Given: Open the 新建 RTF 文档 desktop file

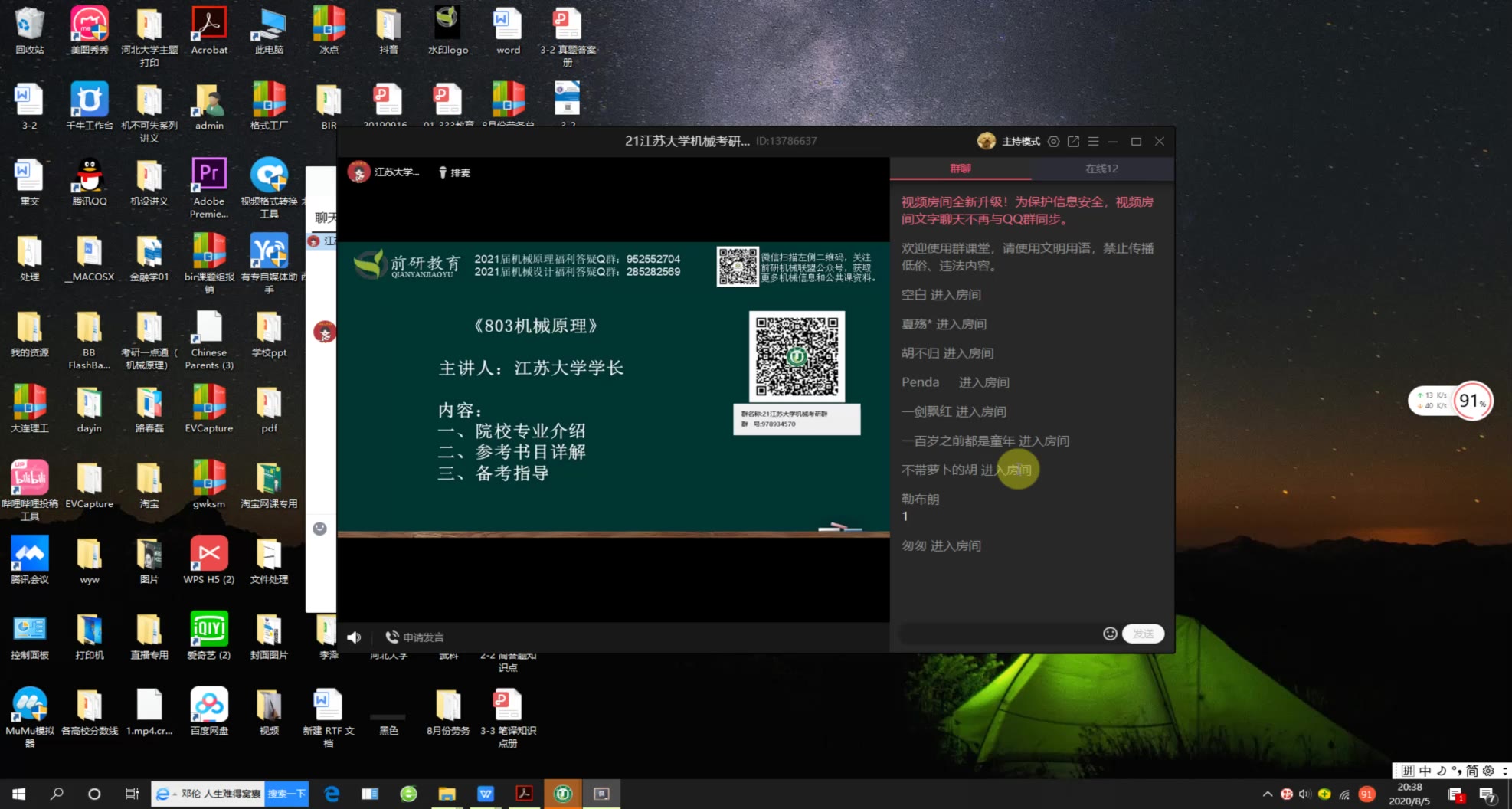Looking at the screenshot, I should point(329,717).
